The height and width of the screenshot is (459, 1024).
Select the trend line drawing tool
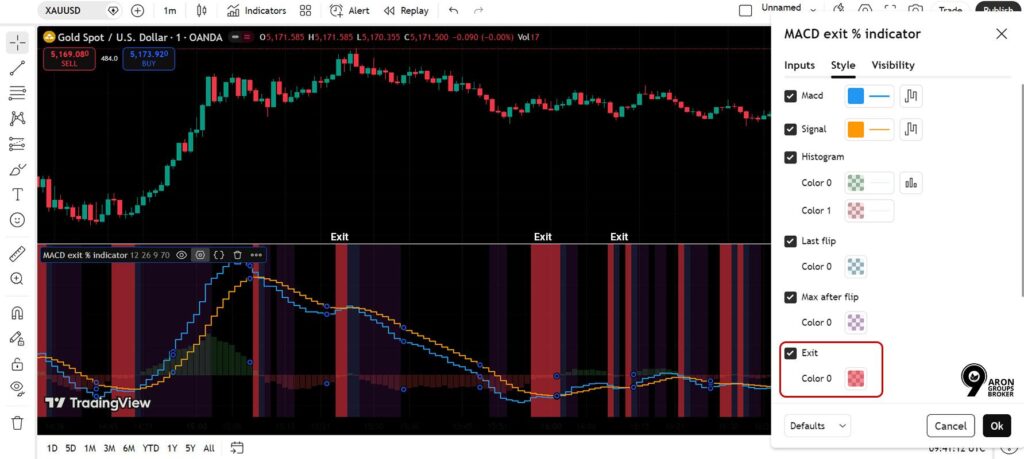[18, 68]
